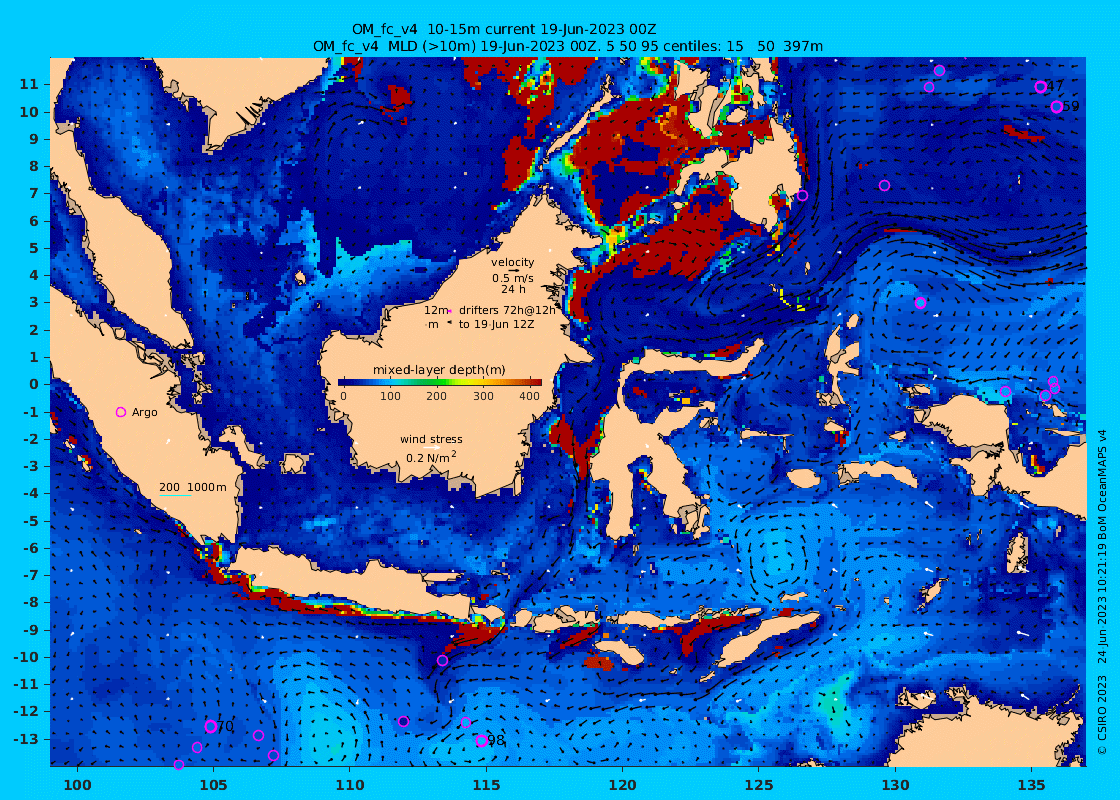This screenshot has height=800, width=1120.
Task: Click the Argo float near 0.3°S 134°E
Action: (1006, 391)
